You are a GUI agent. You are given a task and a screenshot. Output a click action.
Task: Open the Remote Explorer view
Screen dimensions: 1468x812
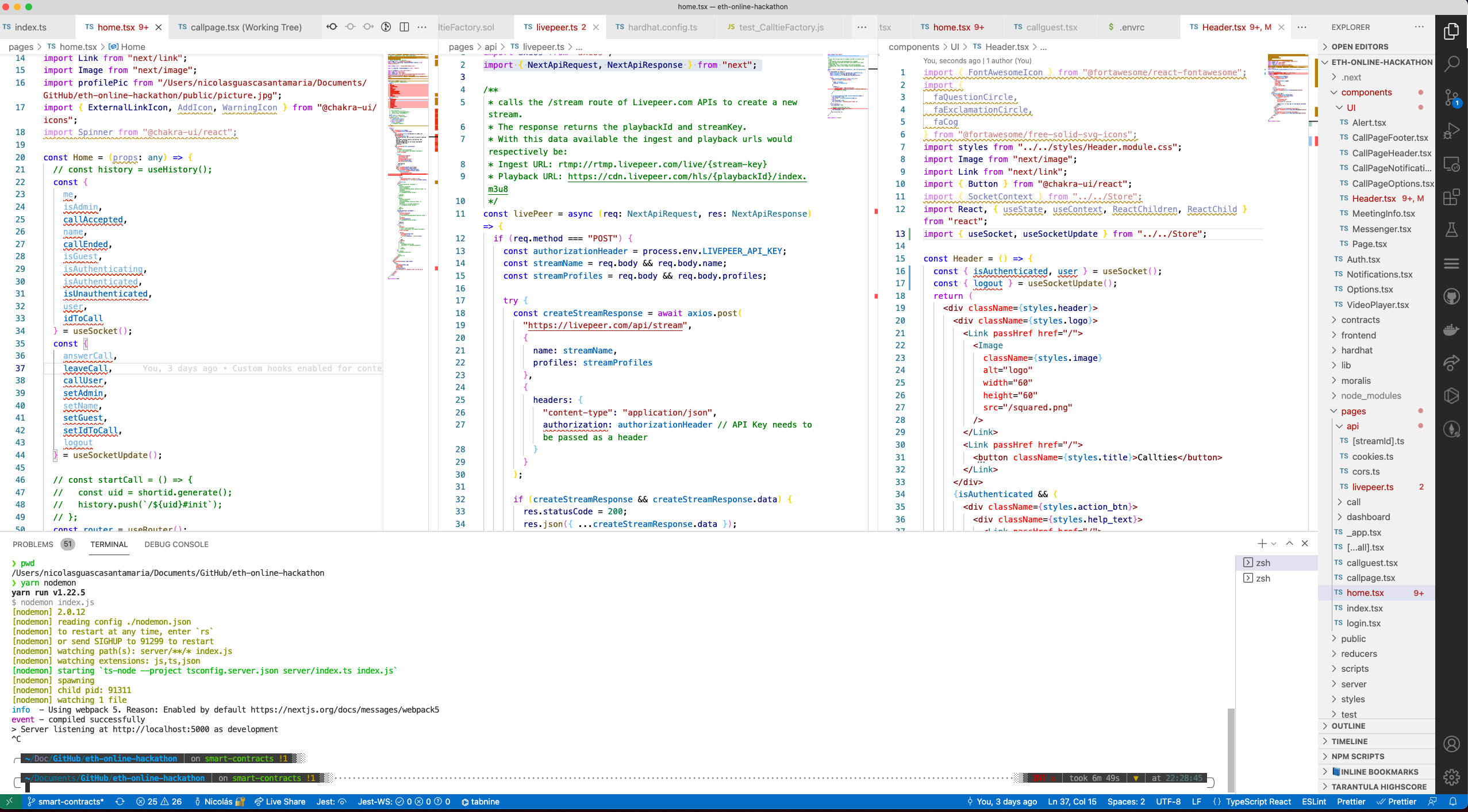1451,164
